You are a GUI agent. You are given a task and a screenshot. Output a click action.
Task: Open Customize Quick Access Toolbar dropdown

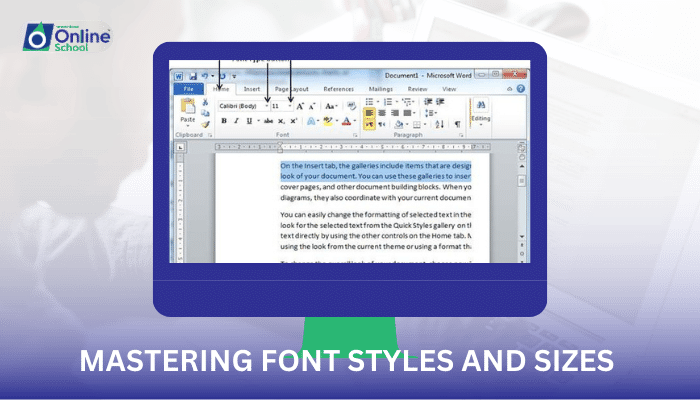(234, 77)
